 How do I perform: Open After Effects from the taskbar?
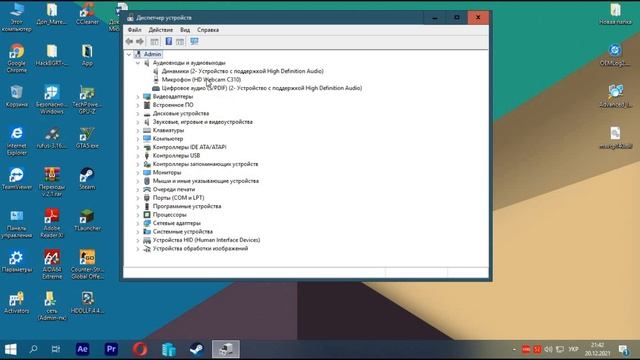coord(82,349)
